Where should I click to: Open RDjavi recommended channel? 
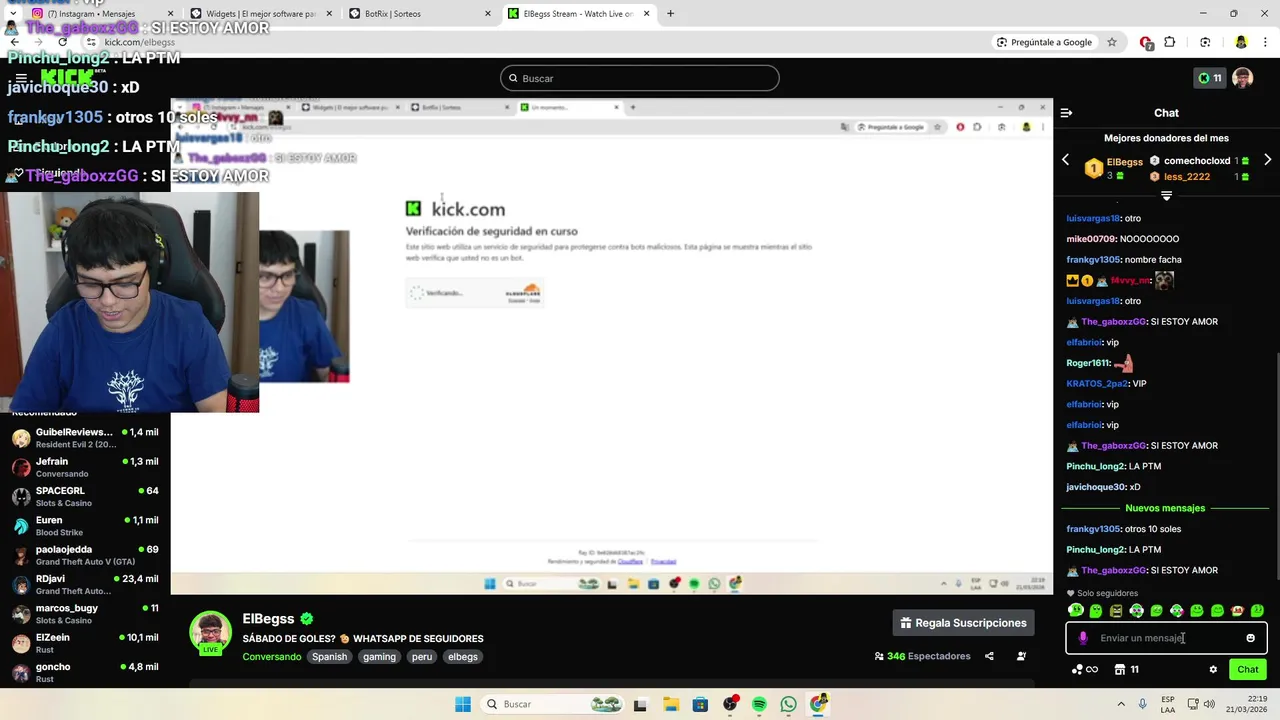[85, 585]
